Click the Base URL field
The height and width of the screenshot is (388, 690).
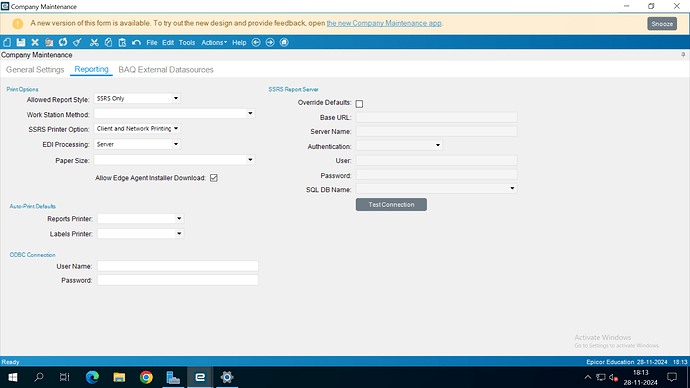tap(437, 117)
